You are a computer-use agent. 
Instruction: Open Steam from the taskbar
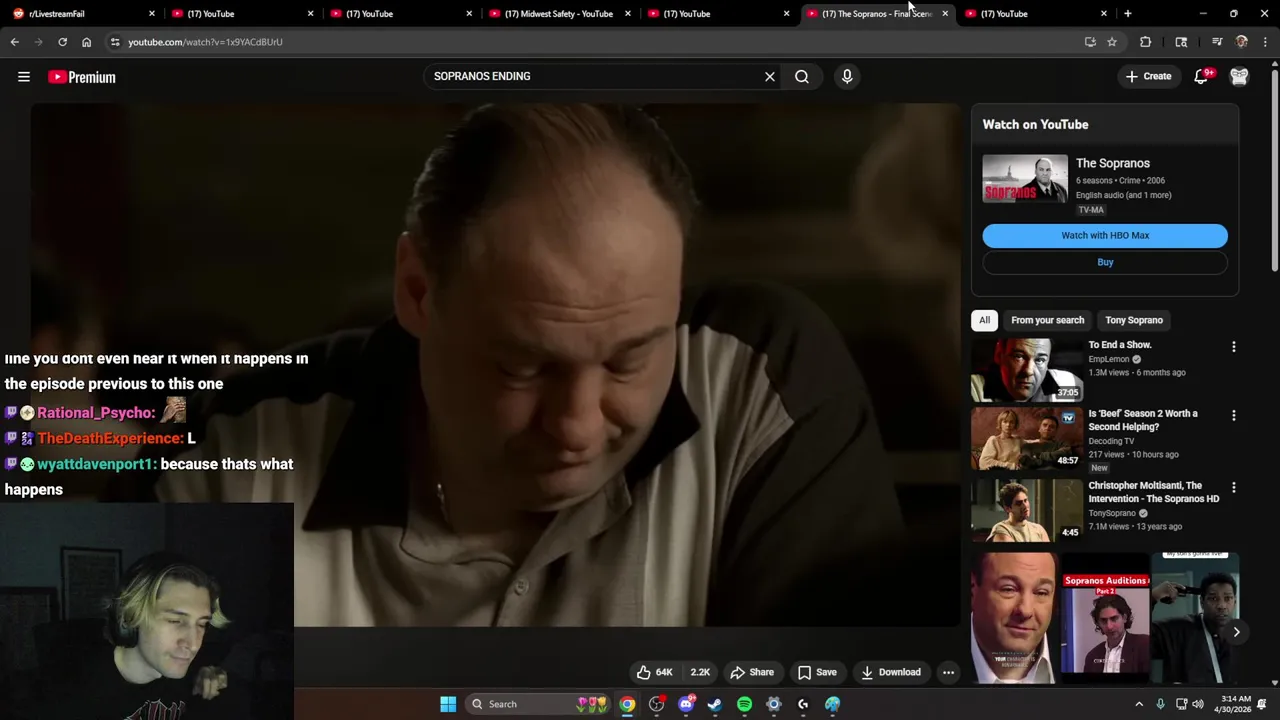[715, 704]
